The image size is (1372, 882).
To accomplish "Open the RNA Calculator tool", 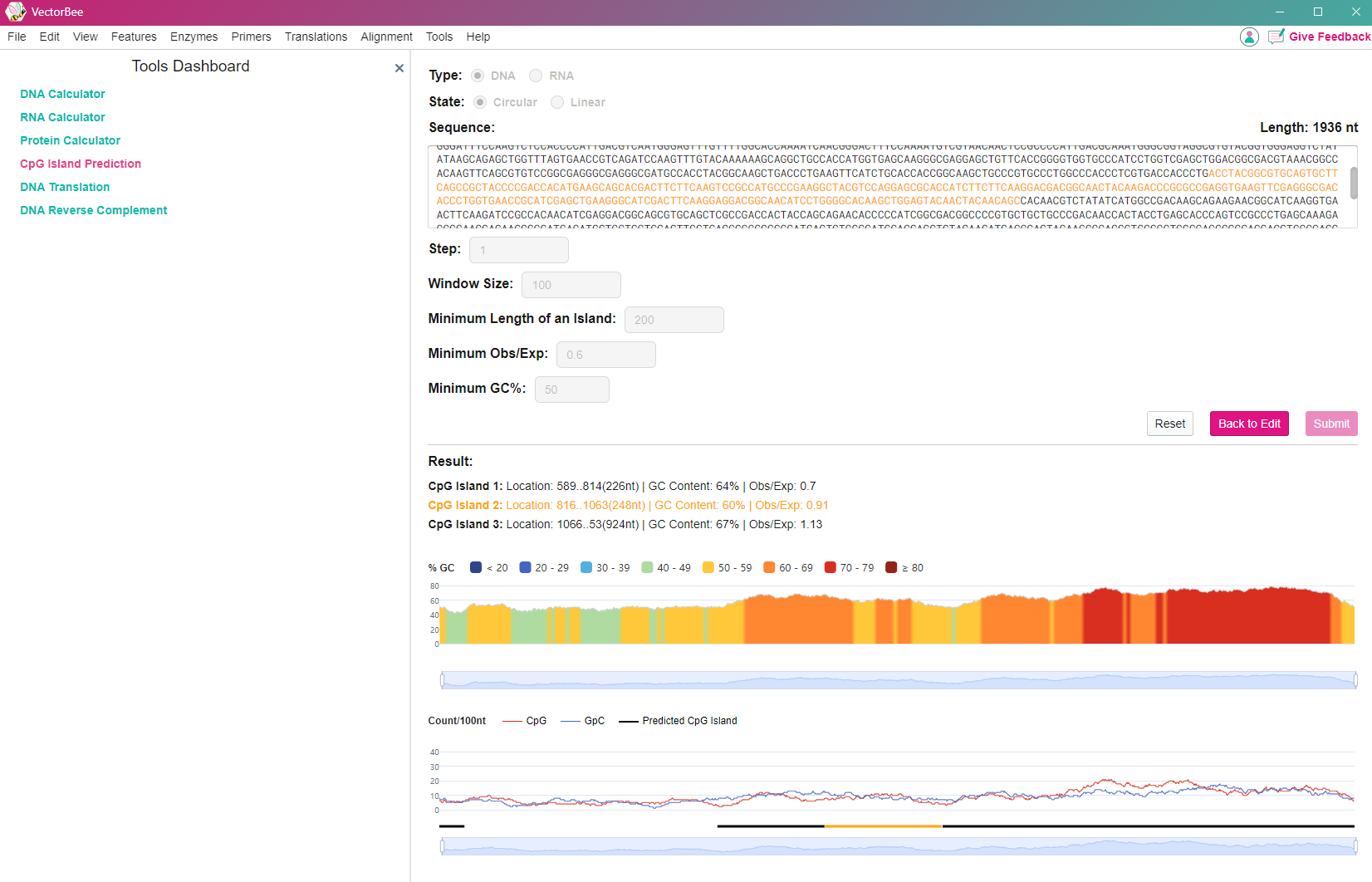I will [62, 117].
